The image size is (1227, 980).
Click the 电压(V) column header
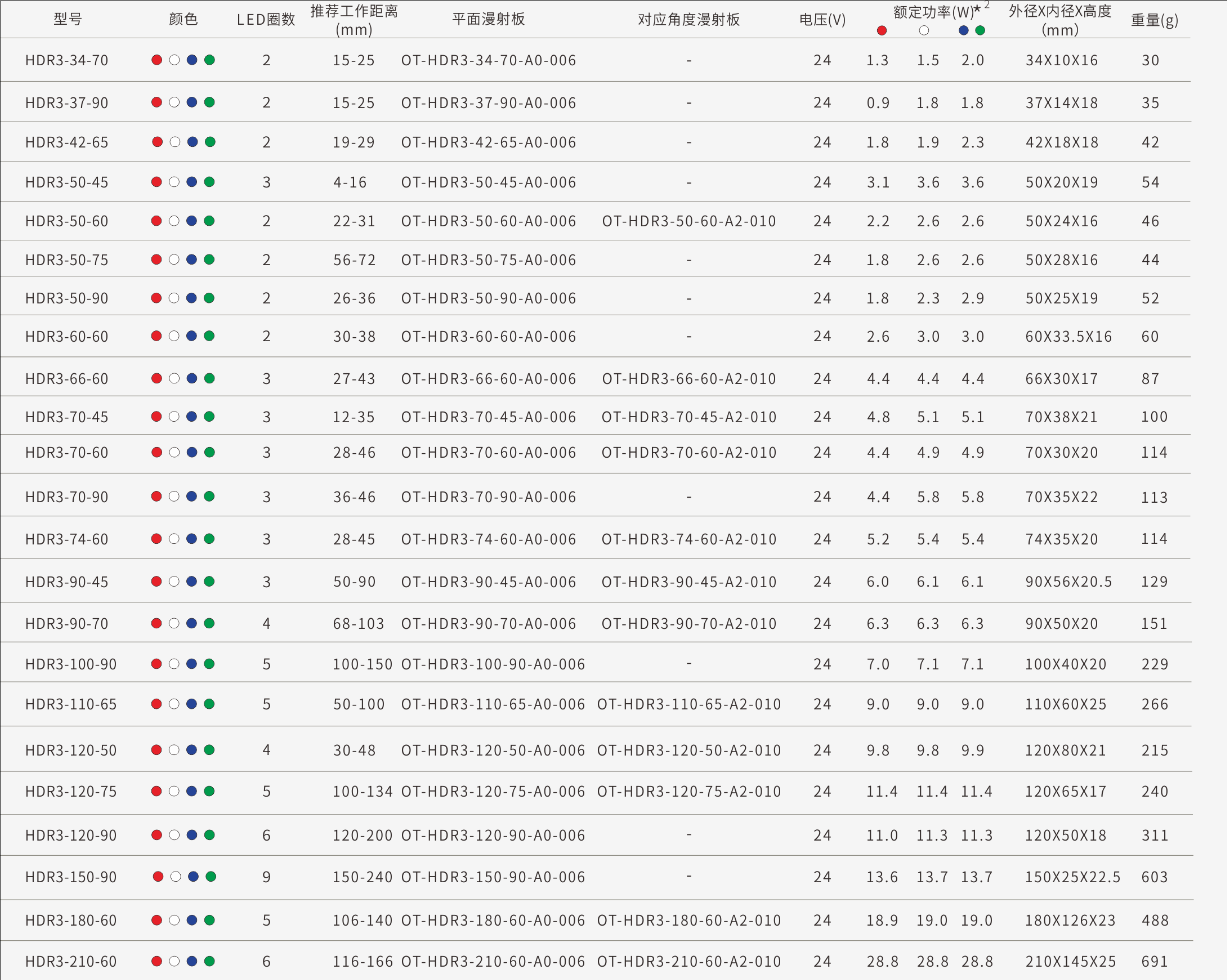(822, 19)
